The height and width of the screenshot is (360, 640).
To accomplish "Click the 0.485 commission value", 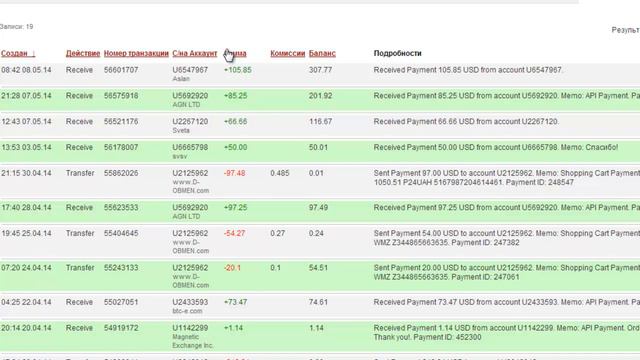I will coord(280,173).
